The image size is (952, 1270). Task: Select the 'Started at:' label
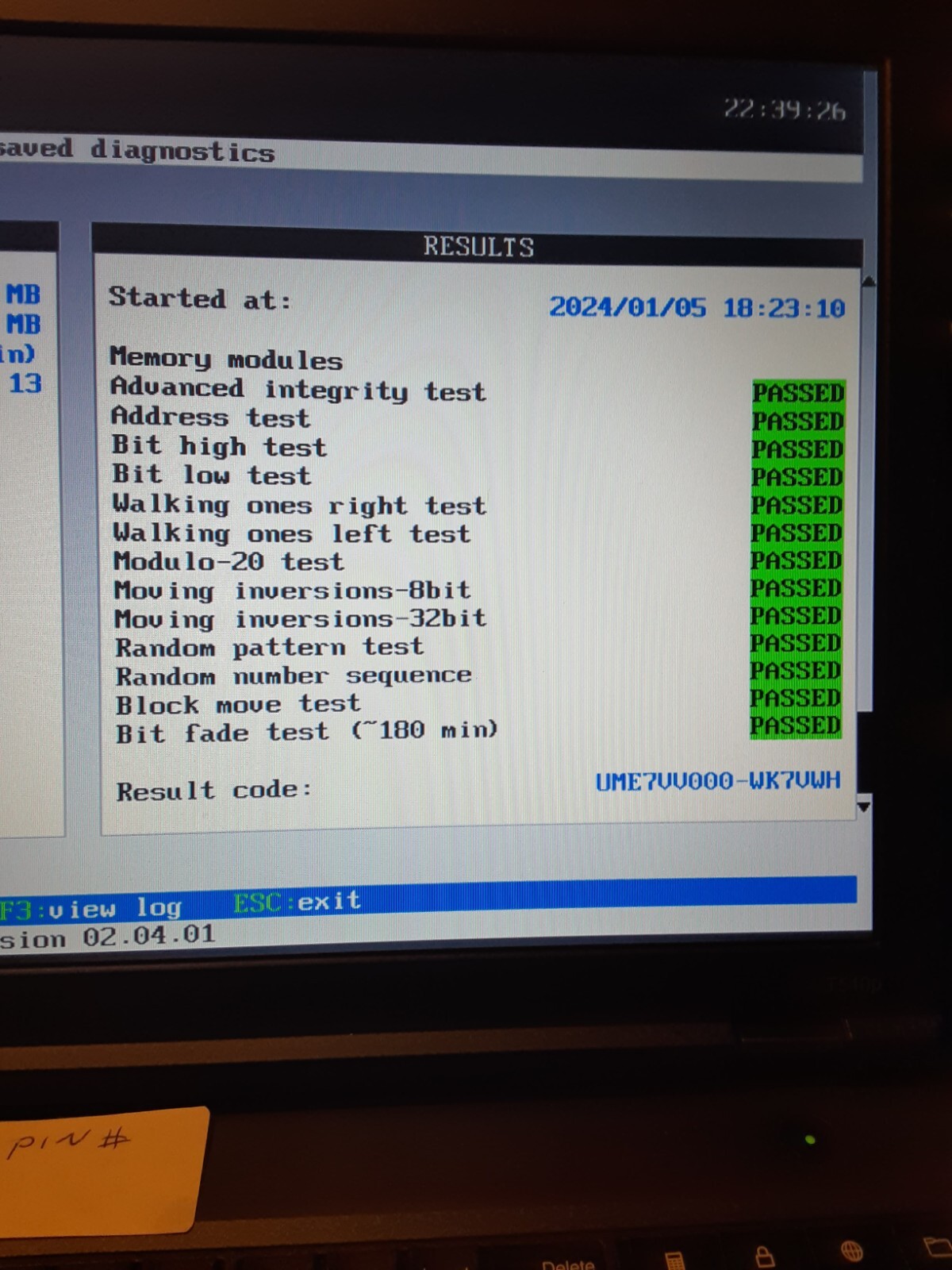(200, 298)
